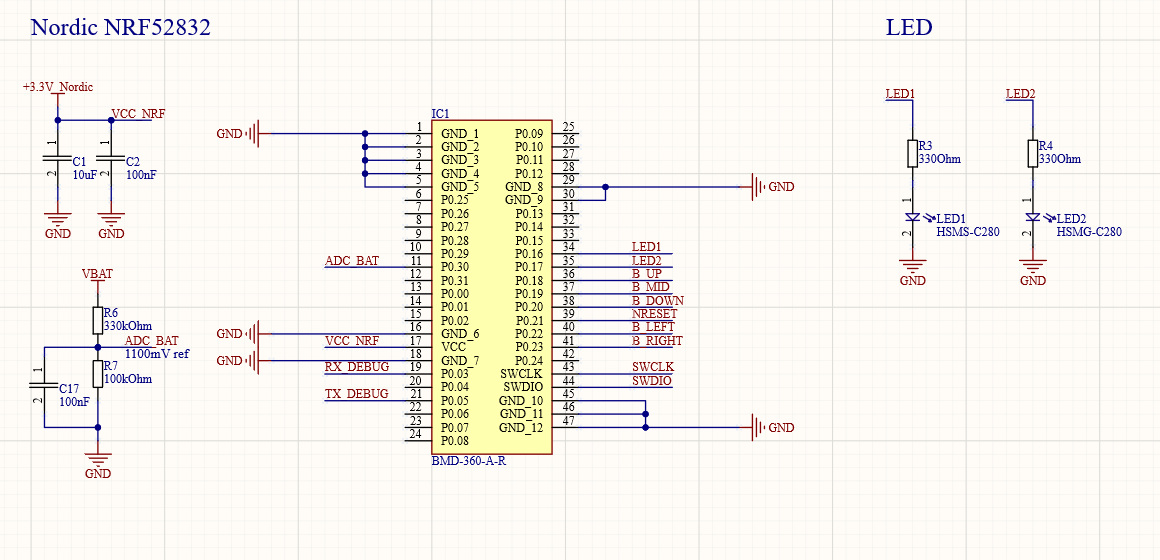Select capacitor C1 10uF symbol
This screenshot has width=1160, height=560.
pyautogui.click(x=58, y=159)
